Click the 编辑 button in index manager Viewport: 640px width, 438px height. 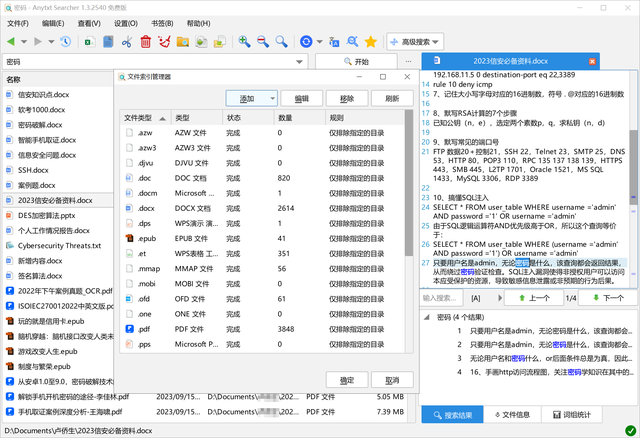tap(302, 98)
